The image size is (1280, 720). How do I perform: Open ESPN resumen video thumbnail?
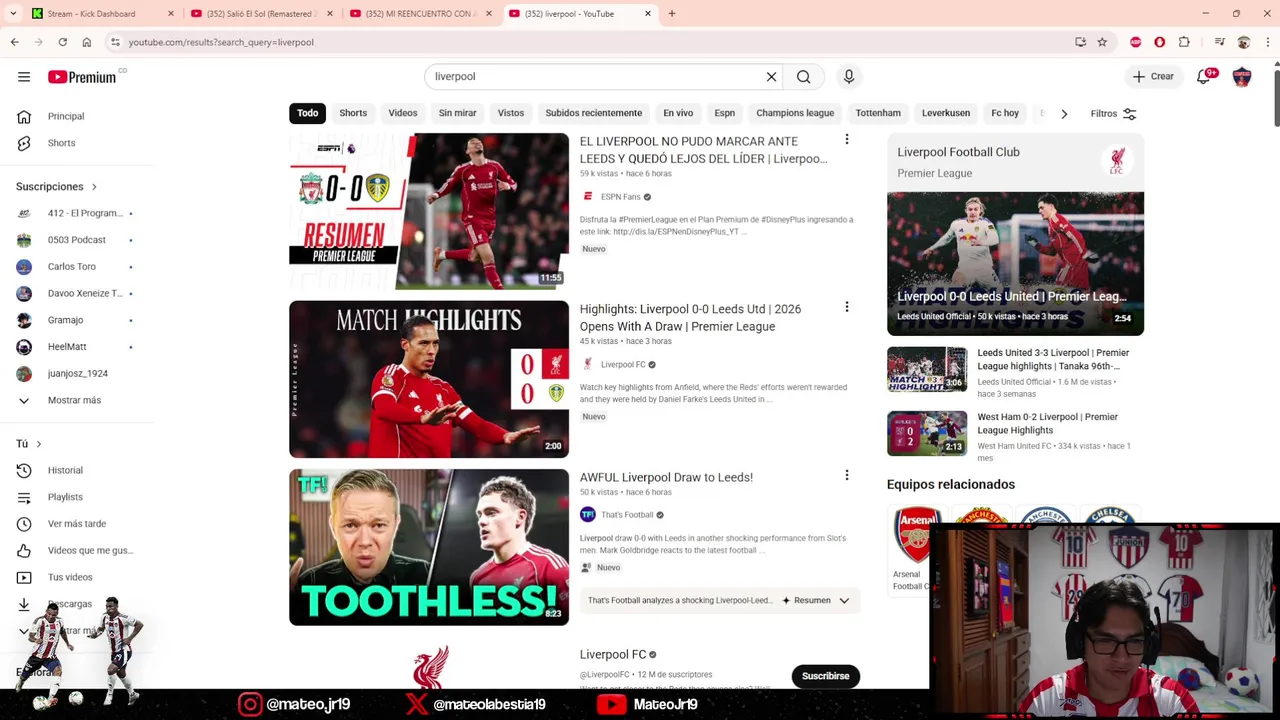pyautogui.click(x=429, y=212)
